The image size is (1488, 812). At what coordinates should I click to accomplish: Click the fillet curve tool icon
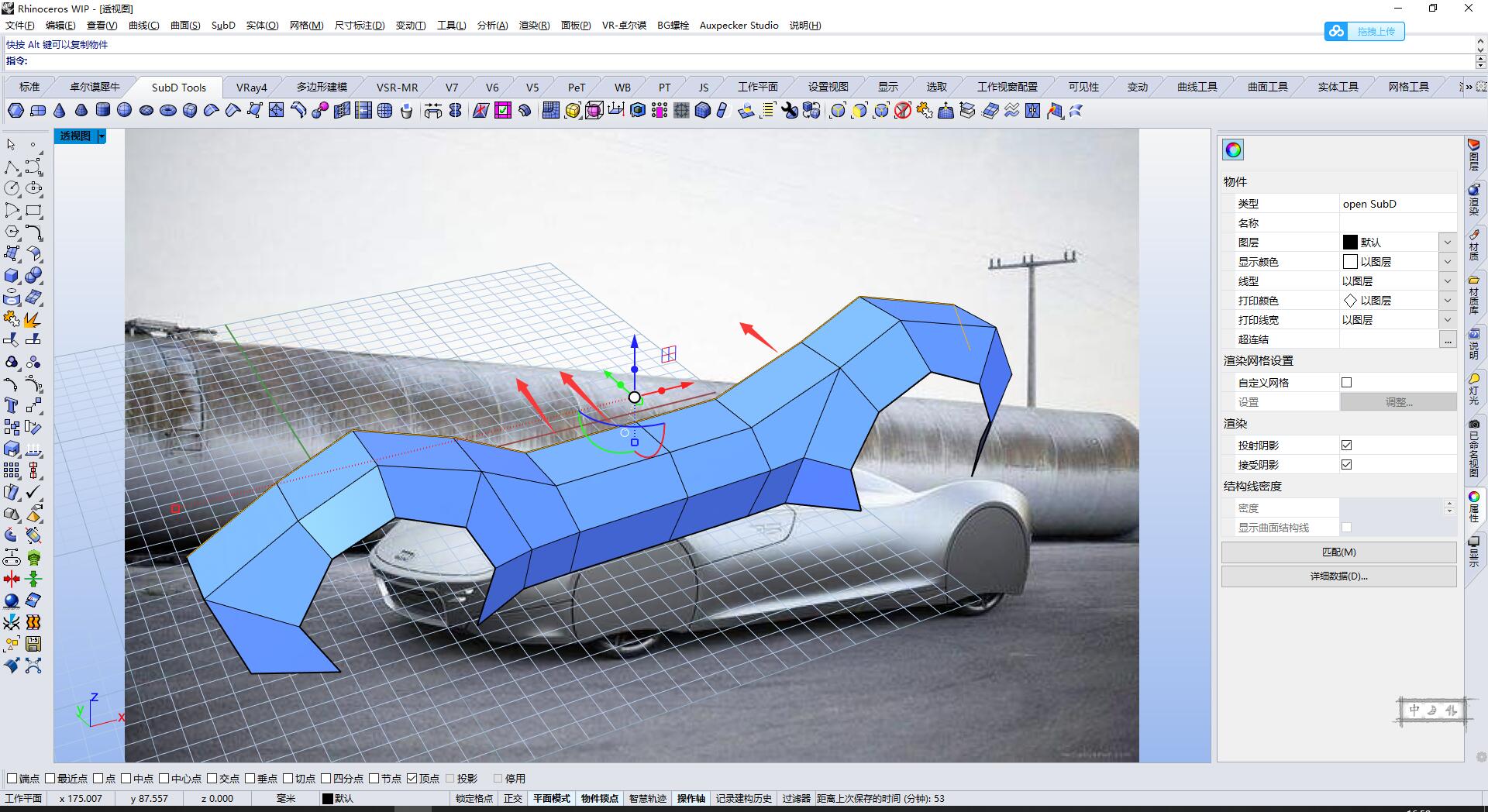[x=33, y=232]
